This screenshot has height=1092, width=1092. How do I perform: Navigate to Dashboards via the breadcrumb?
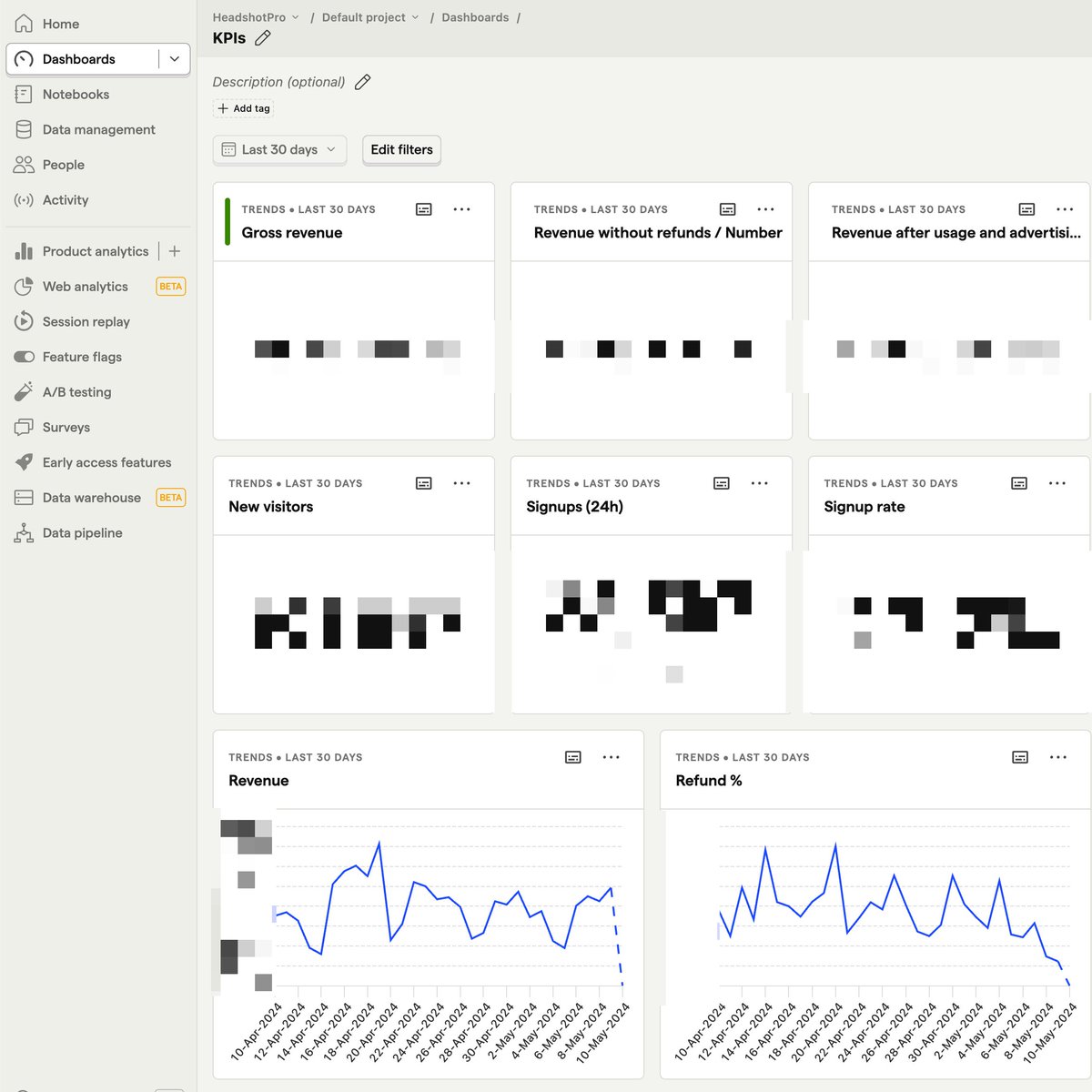pos(475,16)
